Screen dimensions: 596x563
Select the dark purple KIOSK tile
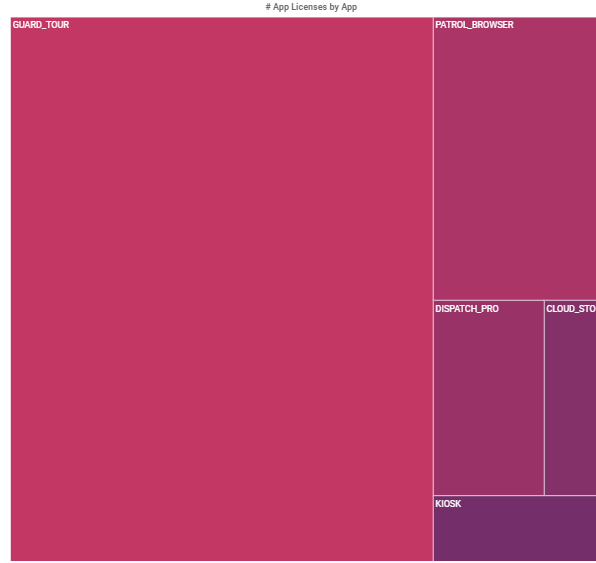(515, 528)
